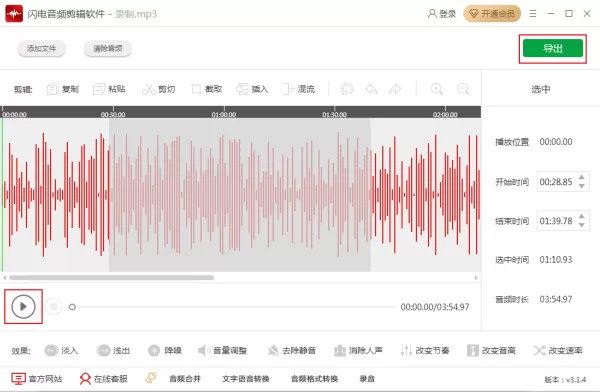Zoom in the waveform with magnifier plus
The width and height of the screenshot is (600, 392).
point(437,89)
